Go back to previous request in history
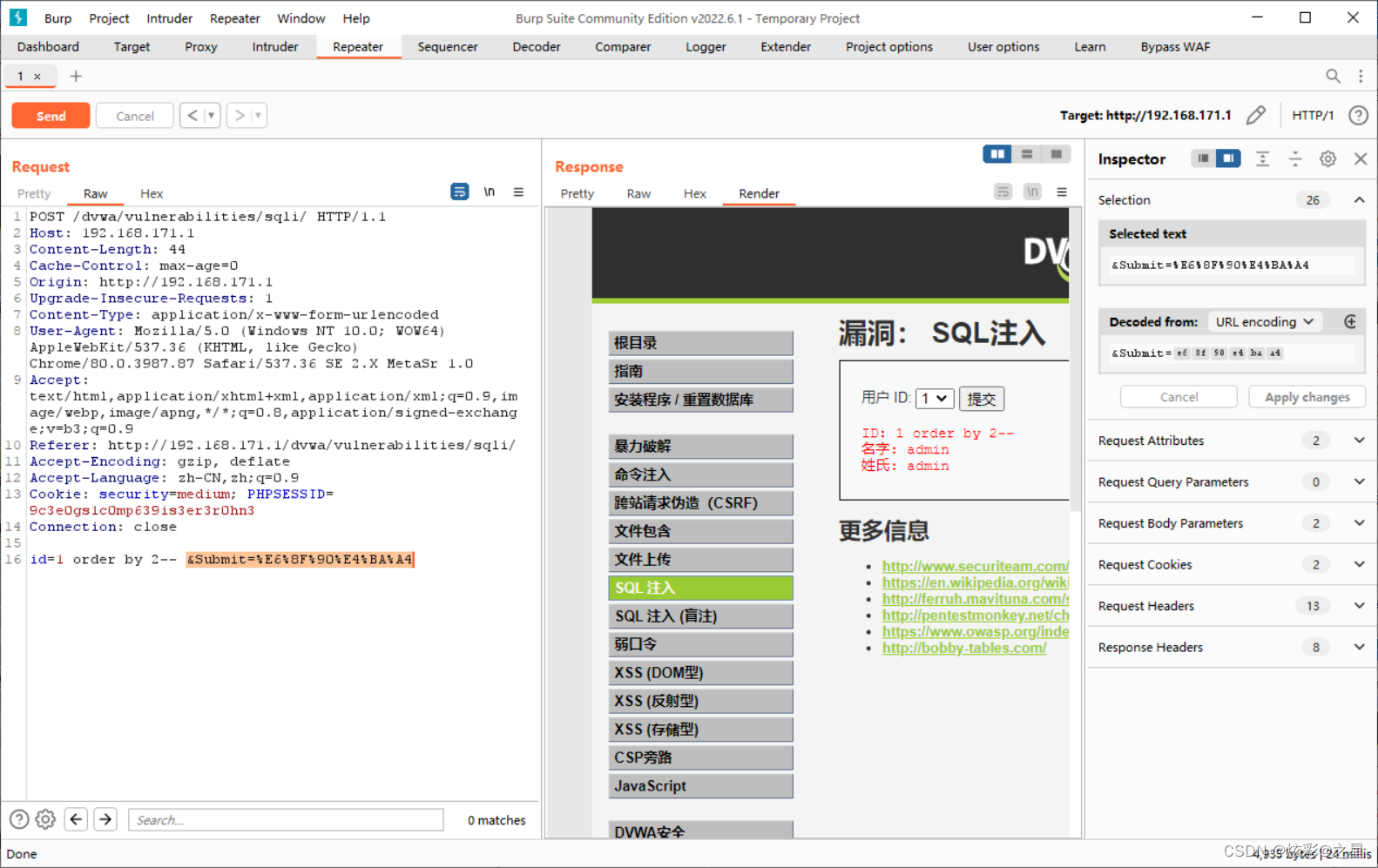The height and width of the screenshot is (868, 1378). coord(193,116)
